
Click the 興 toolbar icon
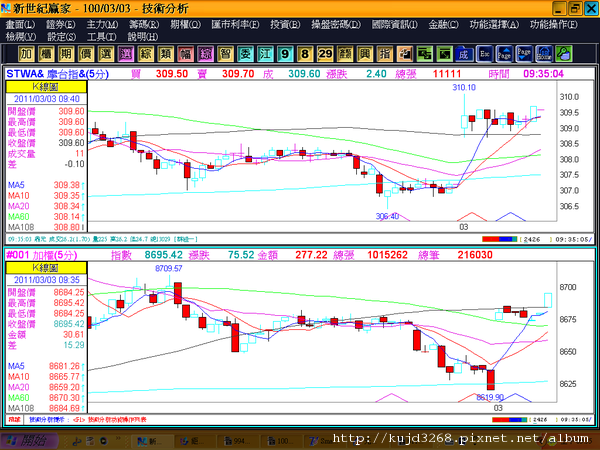pos(365,54)
